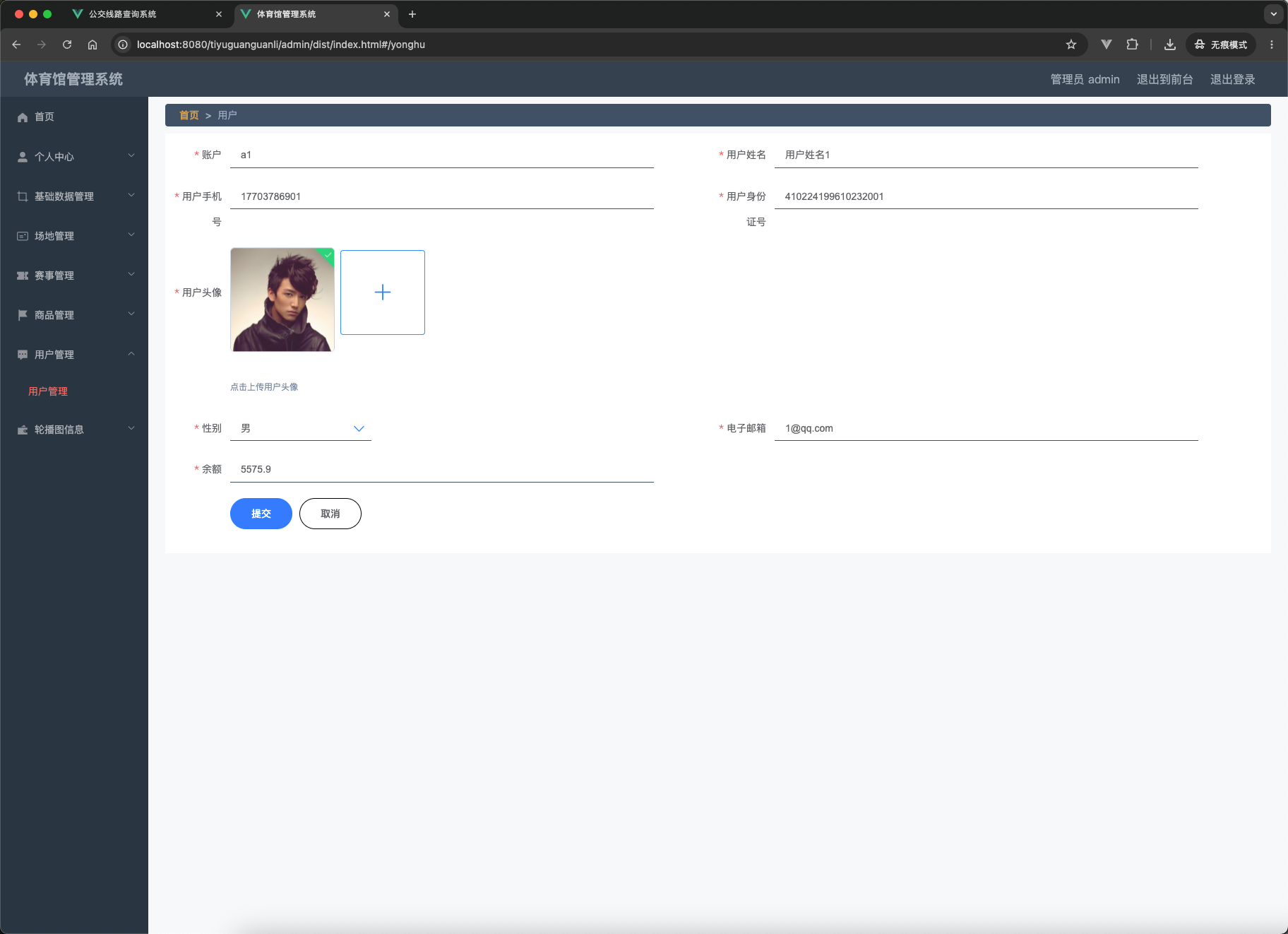The image size is (1288, 934).
Task: Click the browser address bar URL
Action: [x=281, y=45]
